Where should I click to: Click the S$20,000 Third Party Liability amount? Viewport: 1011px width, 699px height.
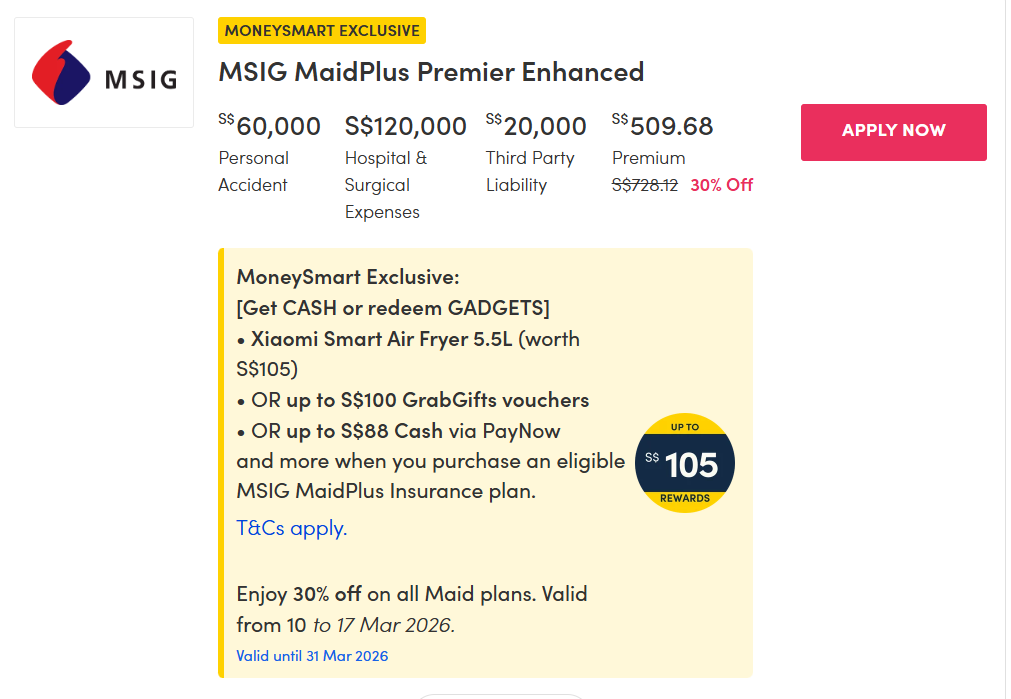pyautogui.click(x=536, y=126)
